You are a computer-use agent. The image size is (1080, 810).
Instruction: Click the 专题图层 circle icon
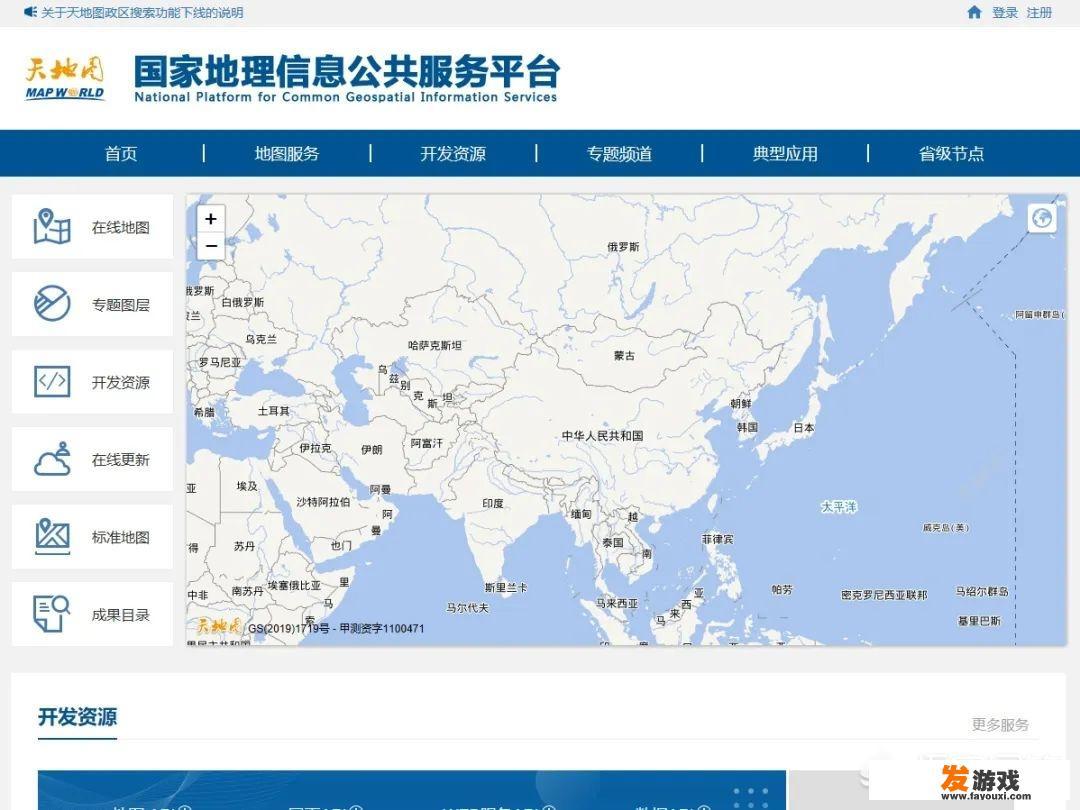click(x=52, y=304)
